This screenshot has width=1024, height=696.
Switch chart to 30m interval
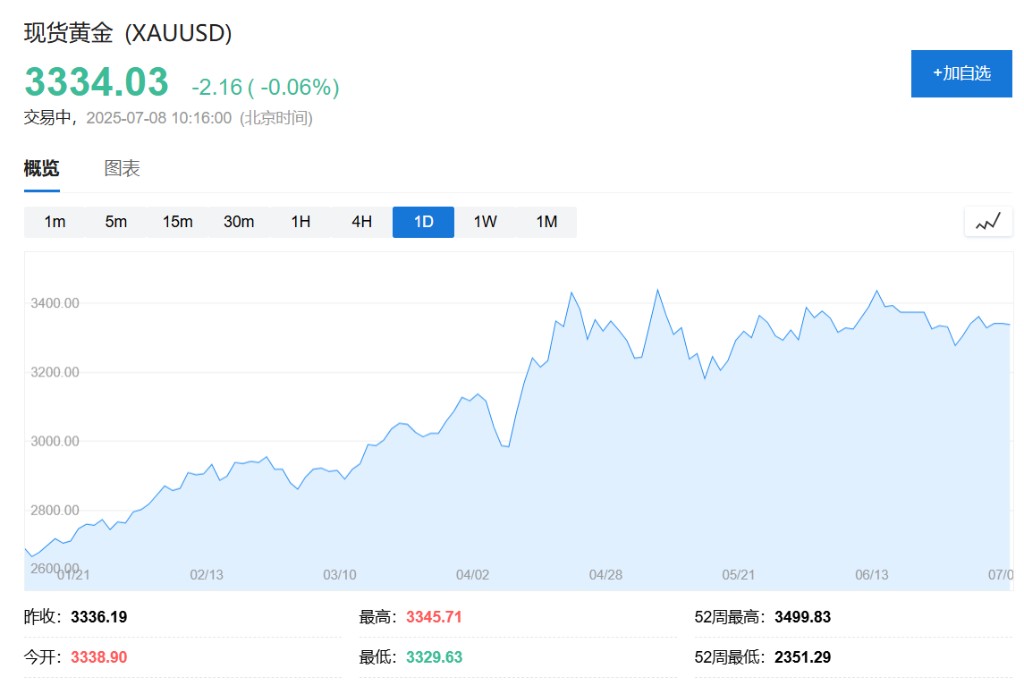click(x=239, y=222)
